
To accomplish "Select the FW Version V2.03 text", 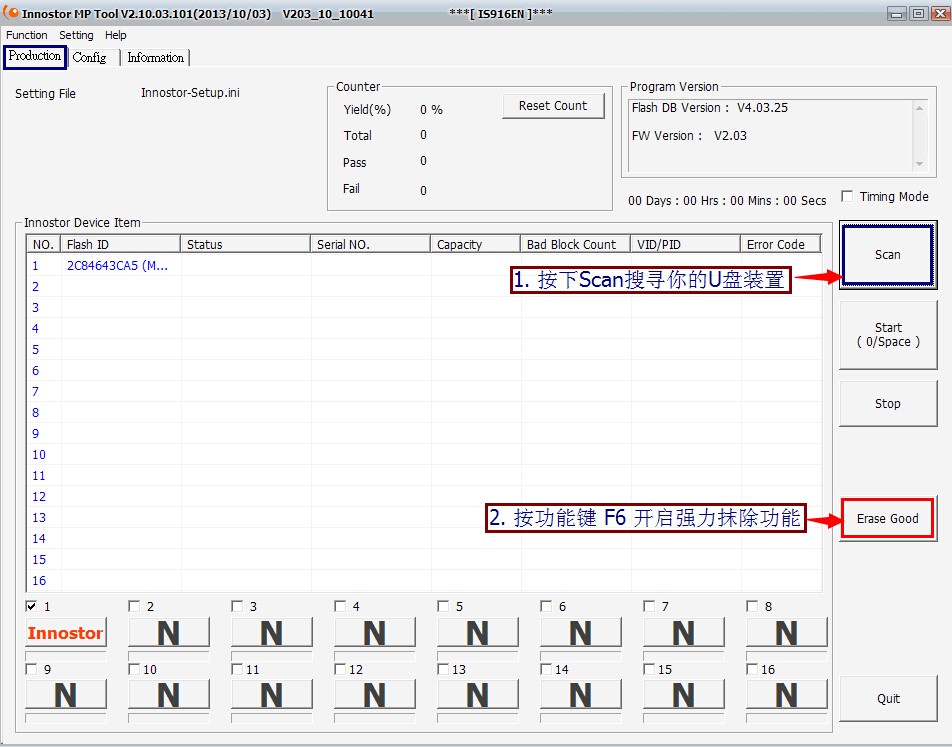I will point(689,135).
